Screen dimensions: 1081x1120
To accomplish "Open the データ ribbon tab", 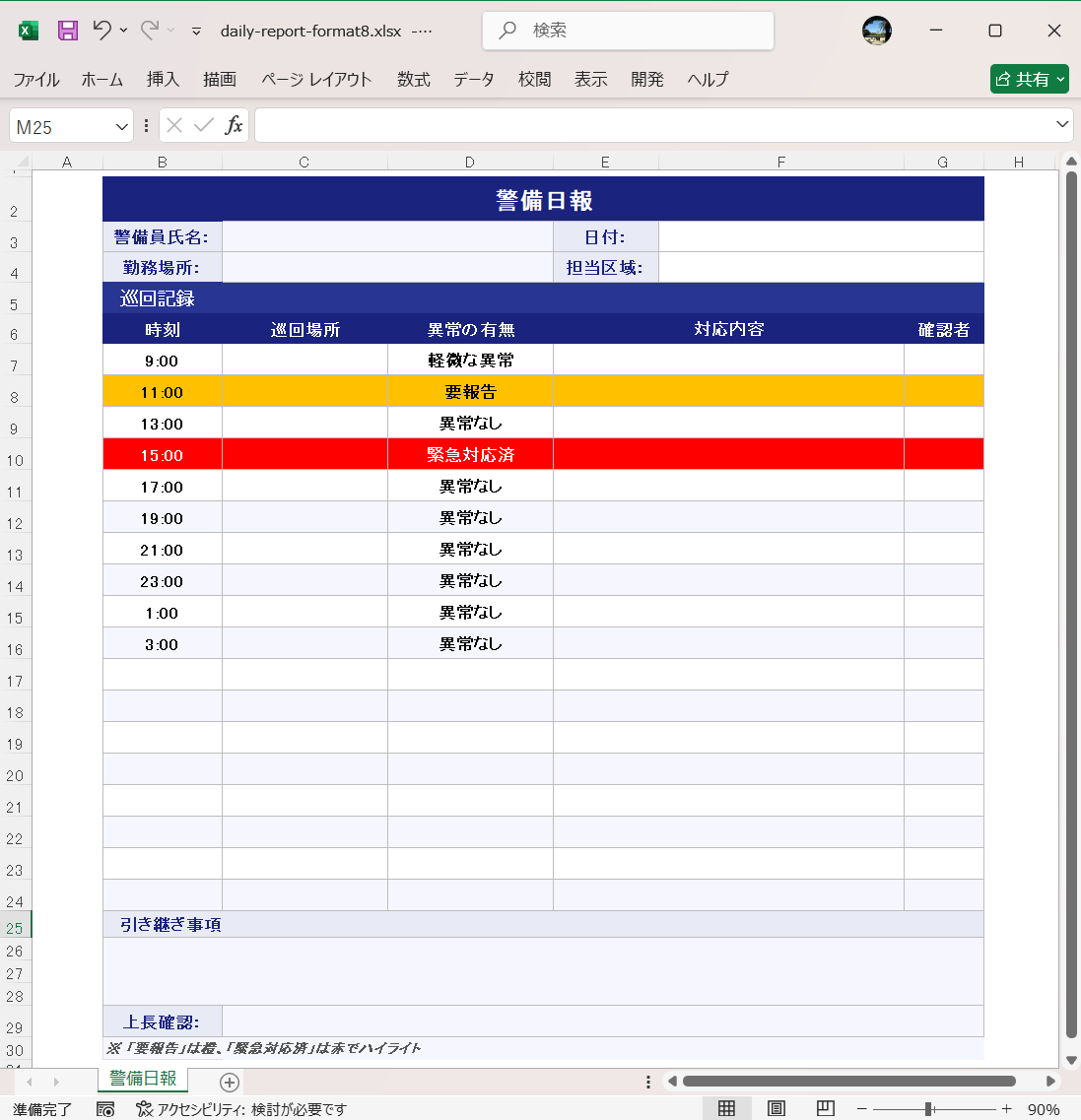I will pyautogui.click(x=474, y=79).
